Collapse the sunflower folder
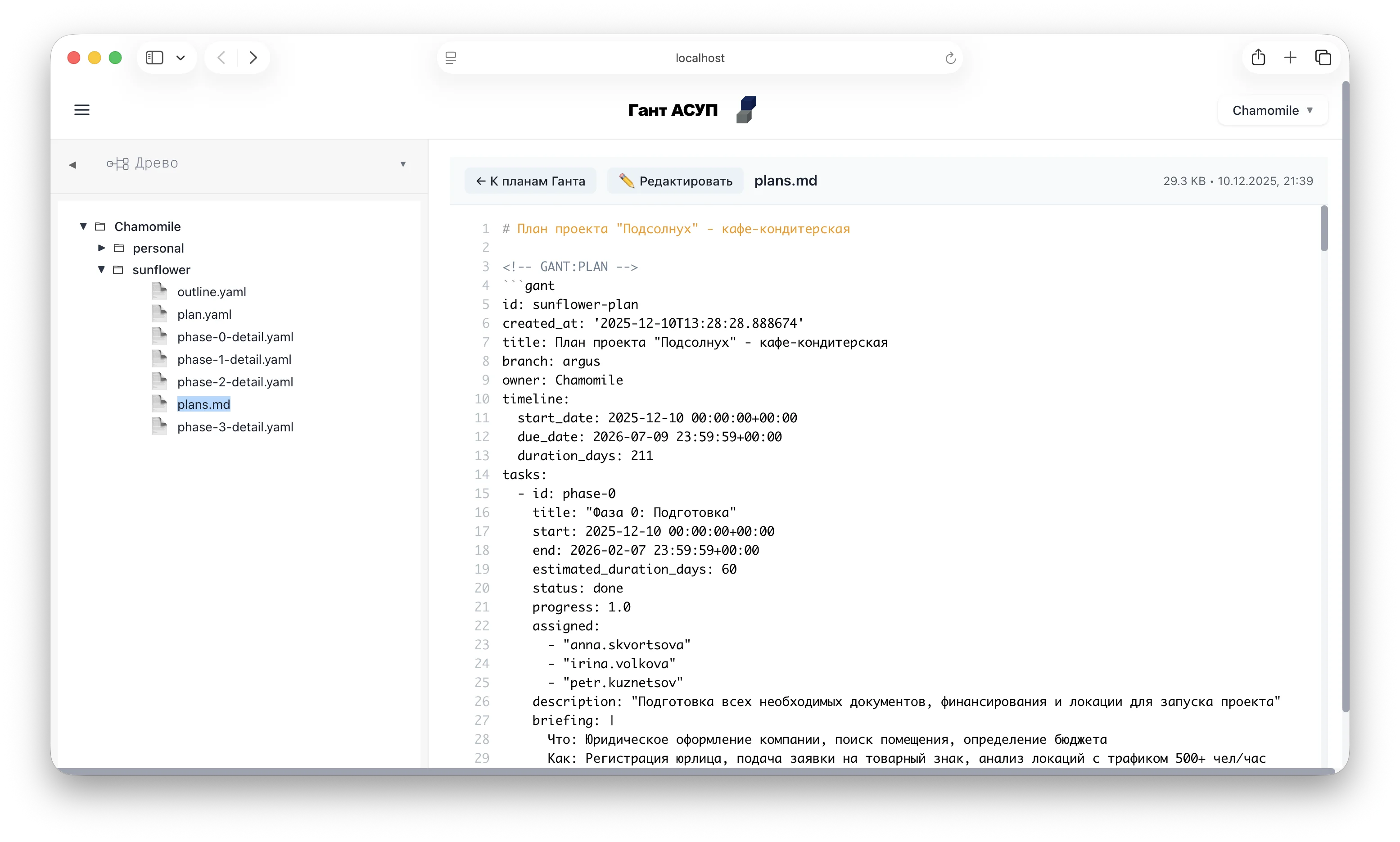The width and height of the screenshot is (1400, 842). tap(102, 270)
